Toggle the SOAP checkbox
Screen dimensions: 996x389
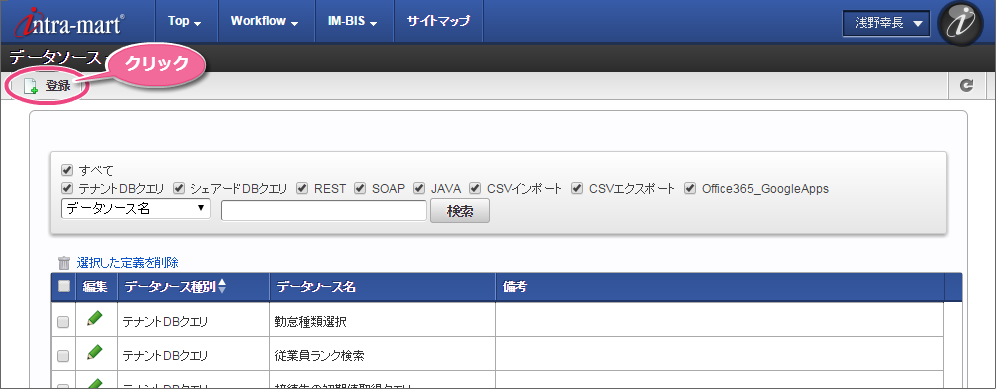(360, 188)
